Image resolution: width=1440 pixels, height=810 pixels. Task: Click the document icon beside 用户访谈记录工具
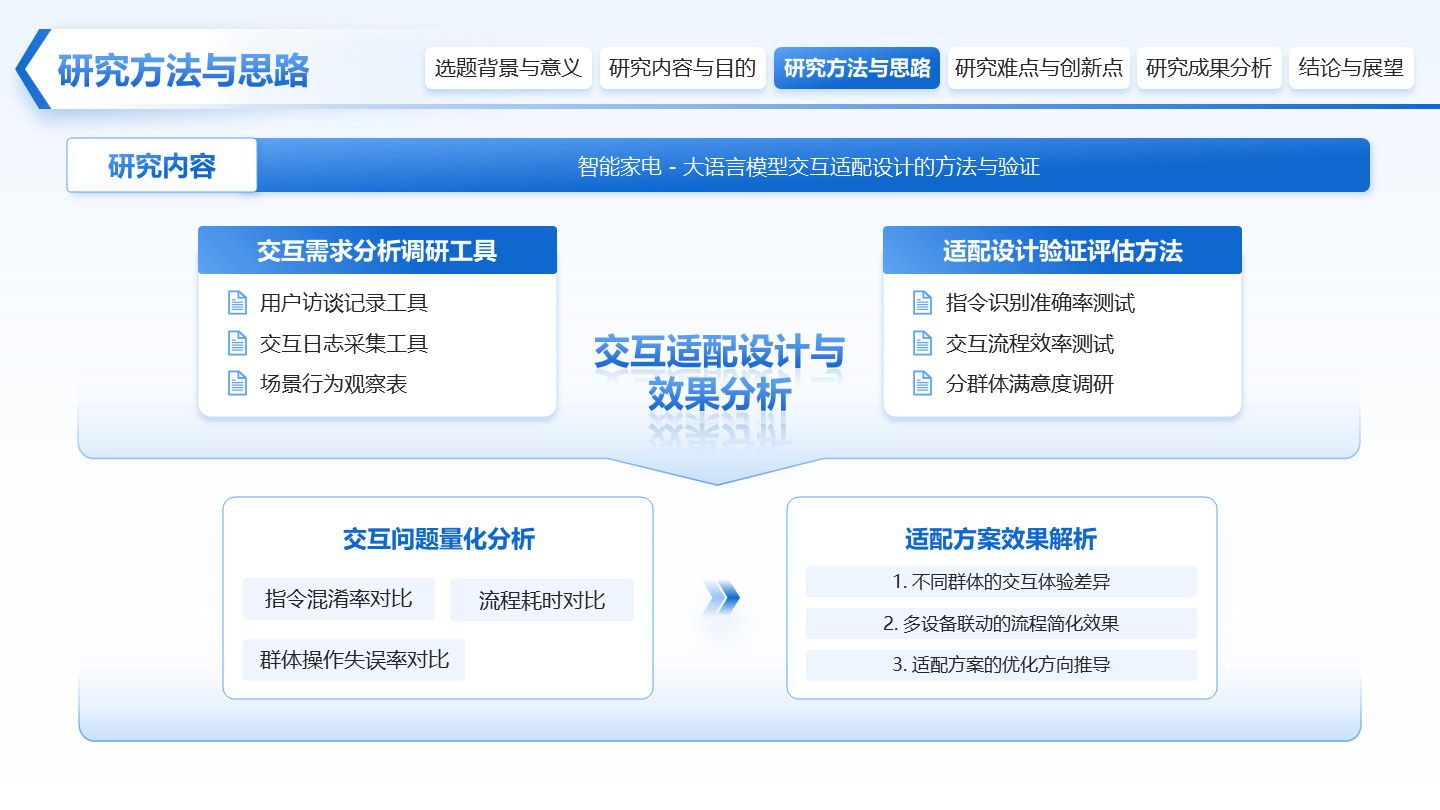[x=240, y=301]
